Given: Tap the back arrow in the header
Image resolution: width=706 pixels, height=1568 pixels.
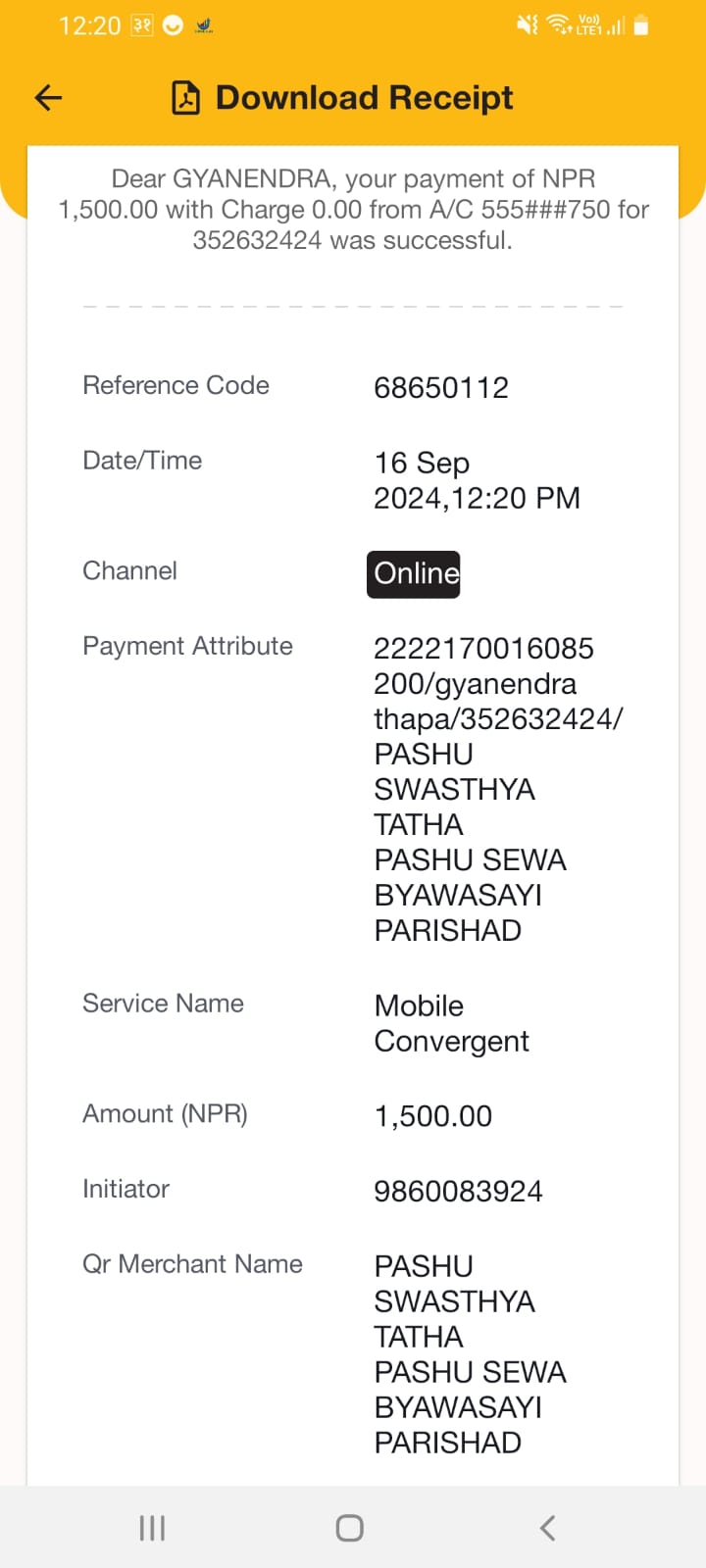Looking at the screenshot, I should (48, 97).
